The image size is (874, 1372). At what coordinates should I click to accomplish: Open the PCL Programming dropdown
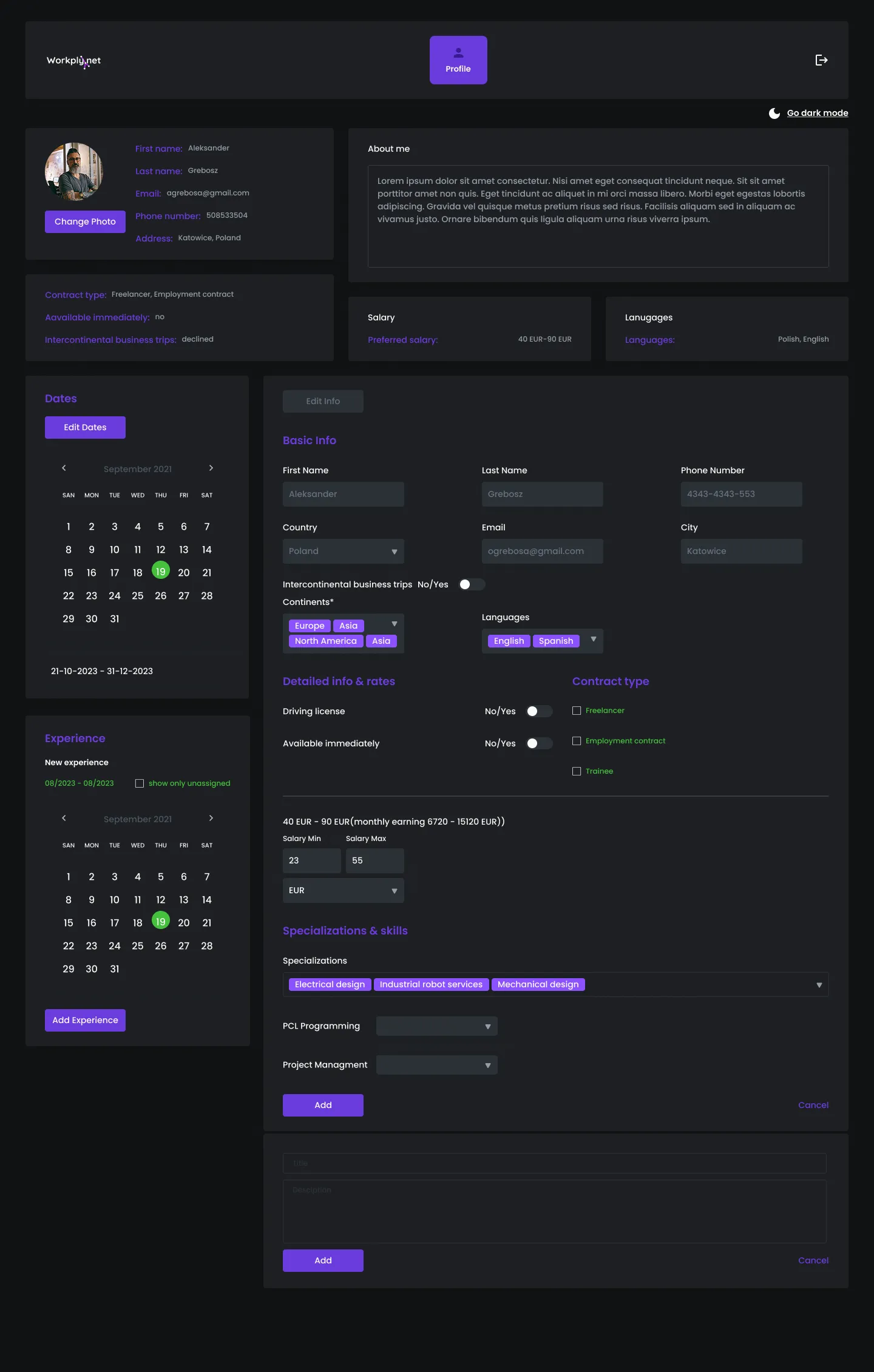tap(436, 1026)
